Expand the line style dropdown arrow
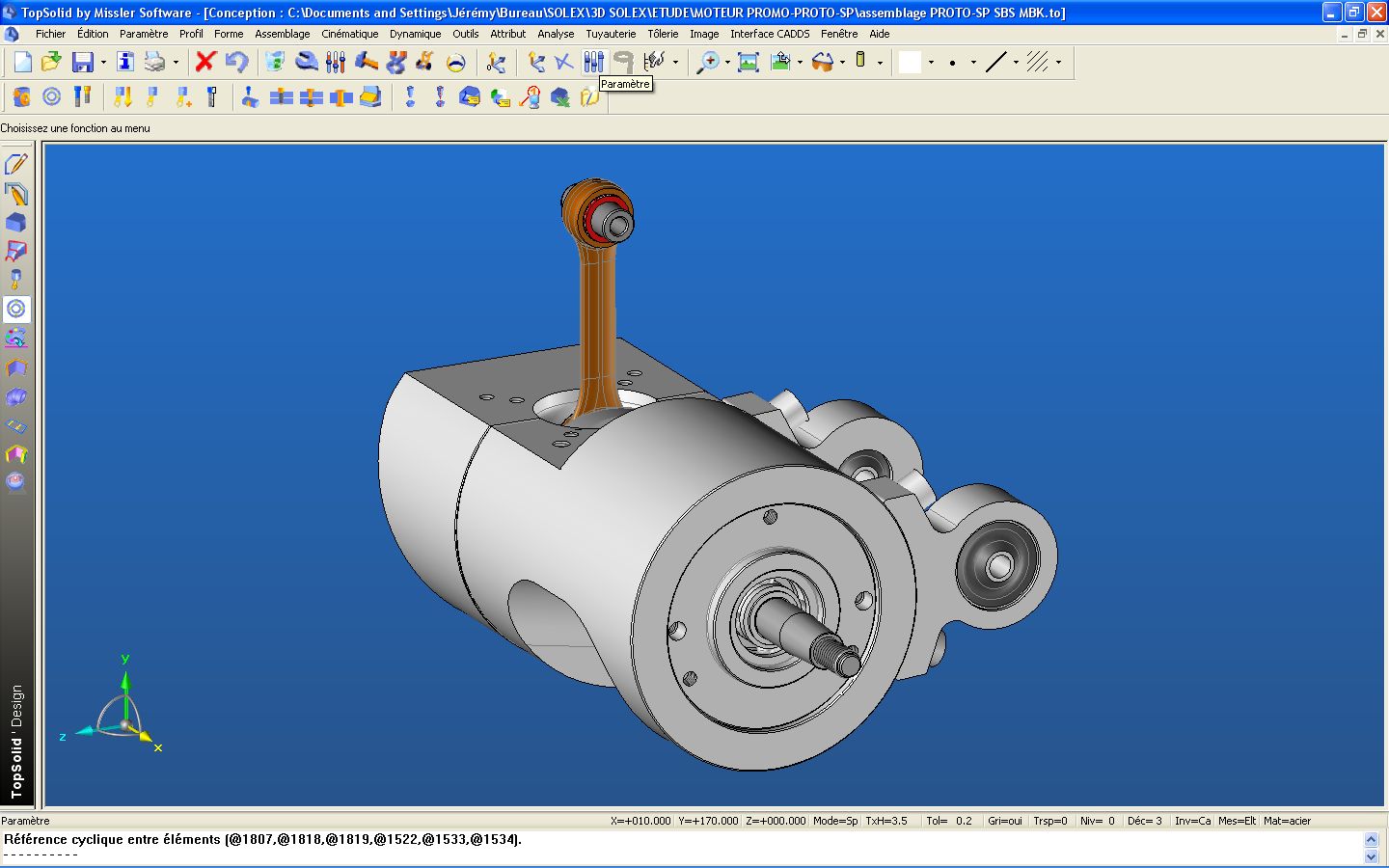Screen dimensions: 1389x868 [x=1016, y=63]
